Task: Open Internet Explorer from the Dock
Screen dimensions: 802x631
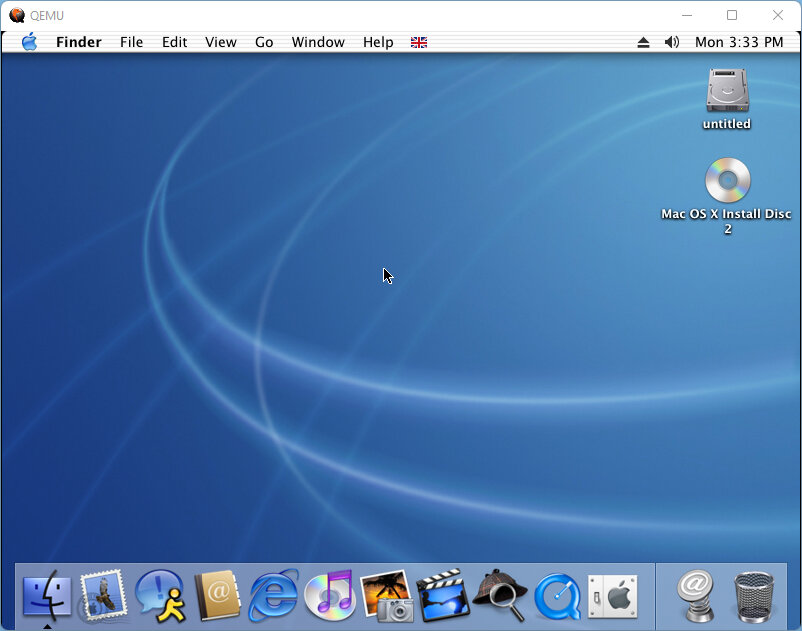Action: 273,596
